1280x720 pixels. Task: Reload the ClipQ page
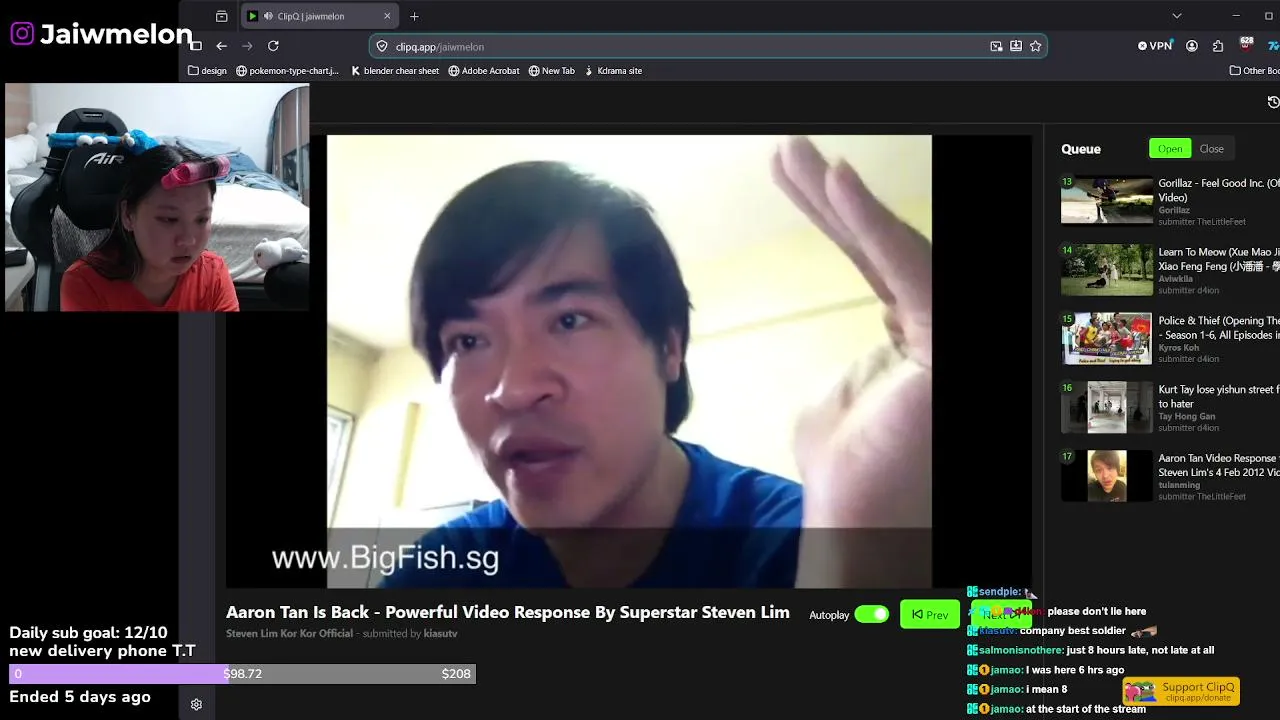pos(273,46)
